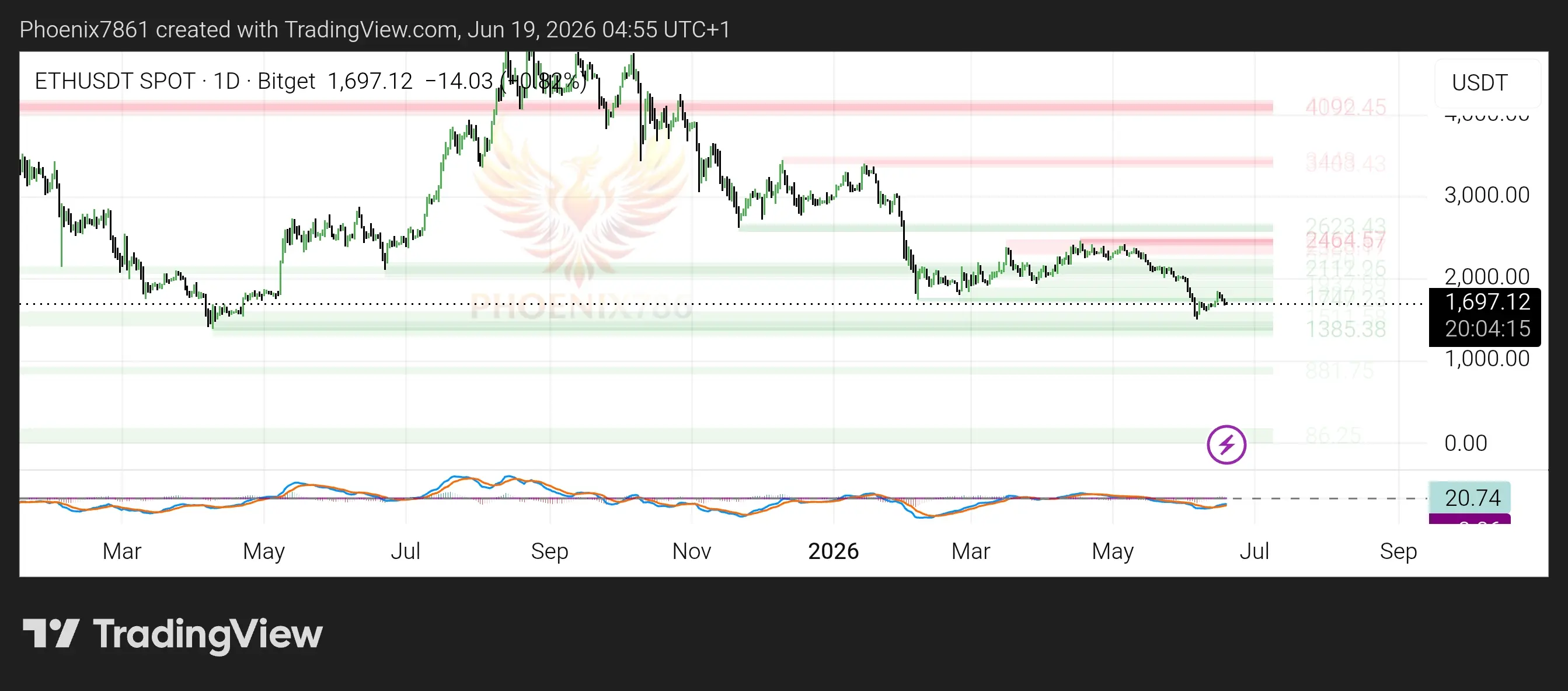
Task: Click the current price label 1,697.12
Action: coord(1487,302)
